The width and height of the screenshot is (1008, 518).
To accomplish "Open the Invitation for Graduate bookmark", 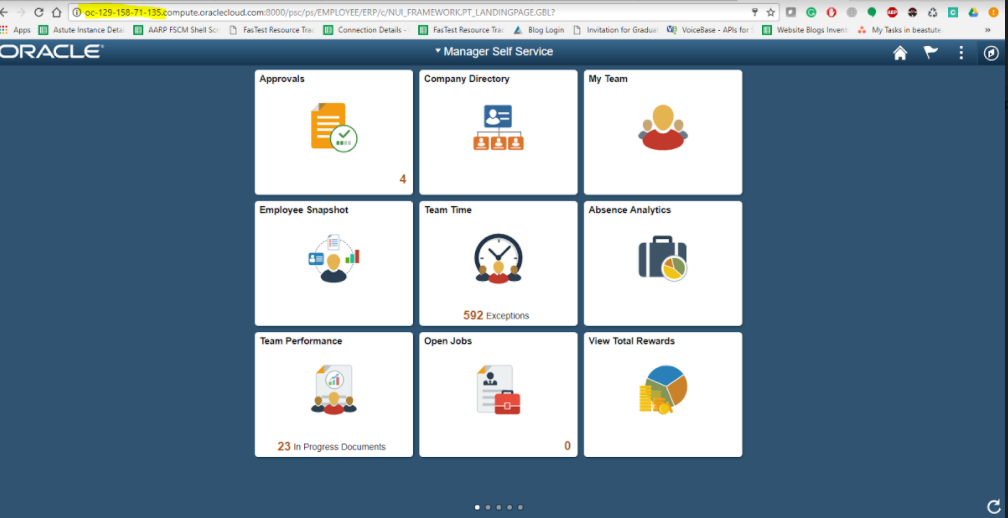I will tap(616, 30).
